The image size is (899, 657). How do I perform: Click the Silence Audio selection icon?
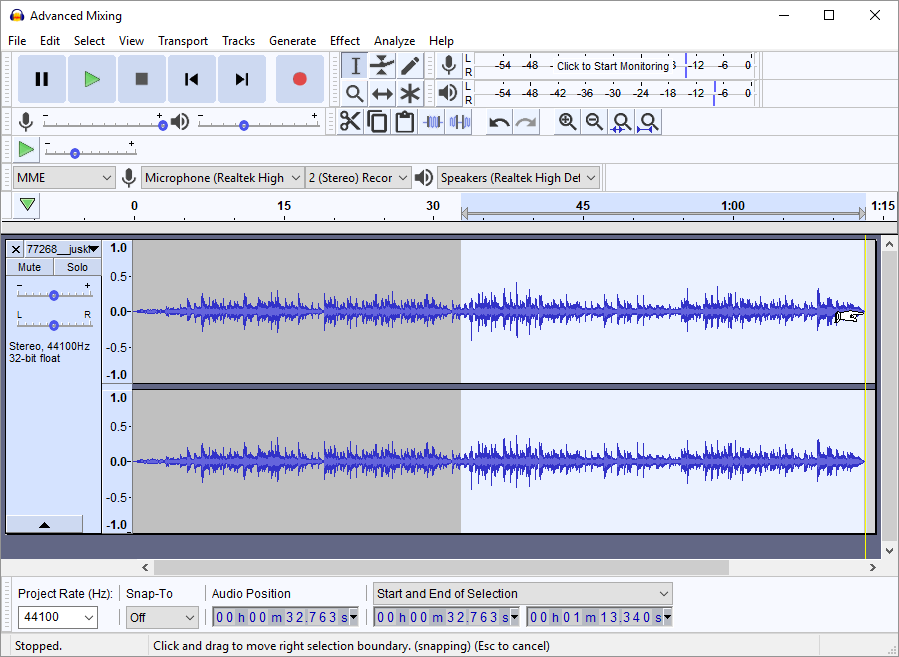coord(459,122)
